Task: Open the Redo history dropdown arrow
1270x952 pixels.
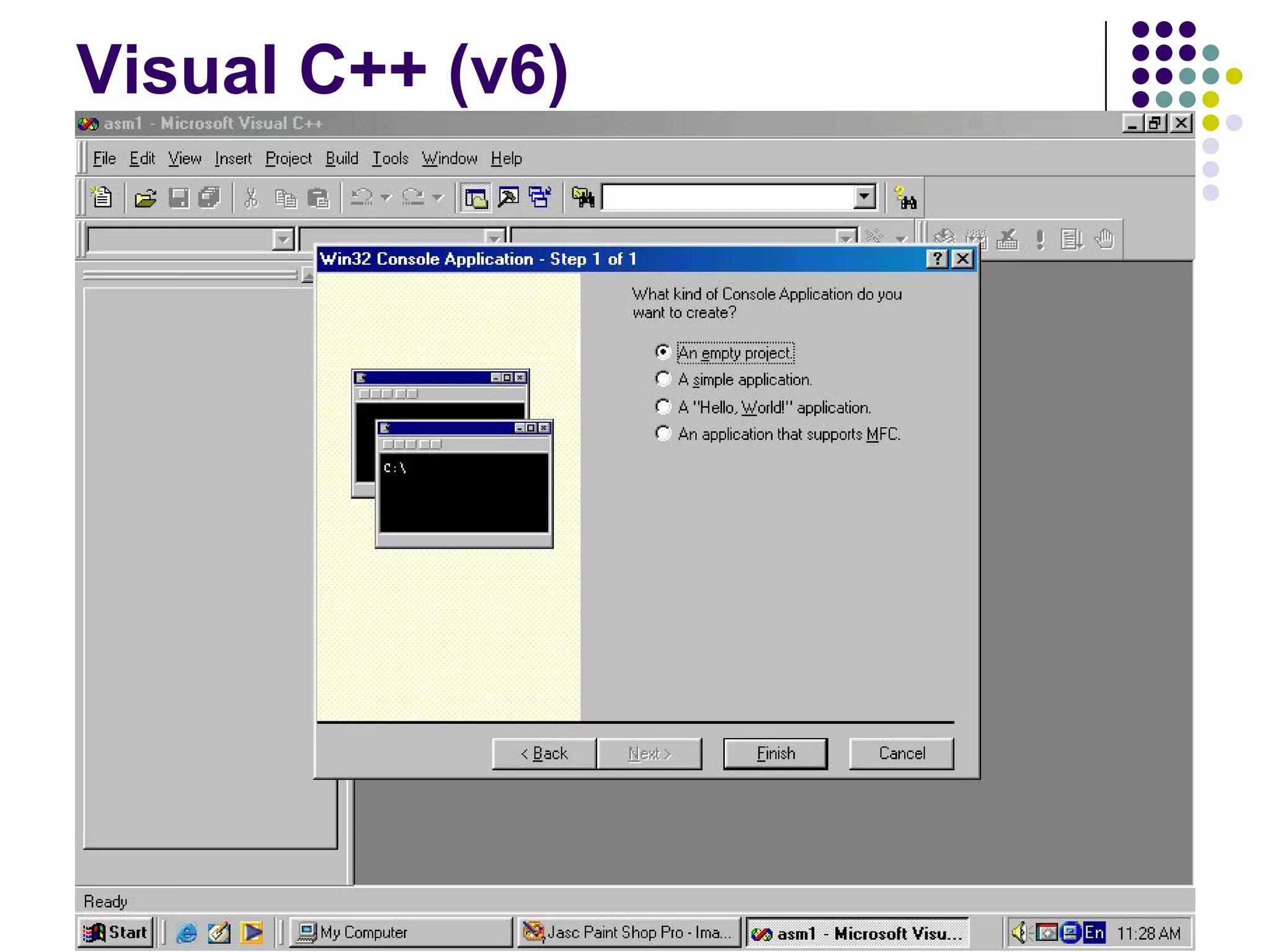Action: point(438,198)
